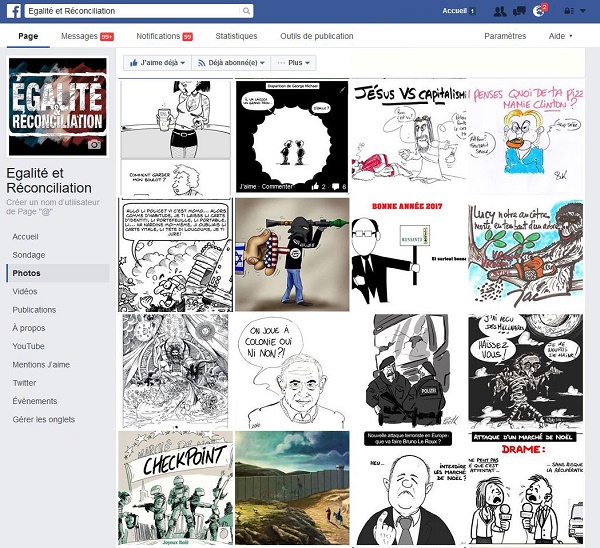Image resolution: width=600 pixels, height=548 pixels.
Task: Expand the J'aime déjà dropdown
Action: pos(157,63)
